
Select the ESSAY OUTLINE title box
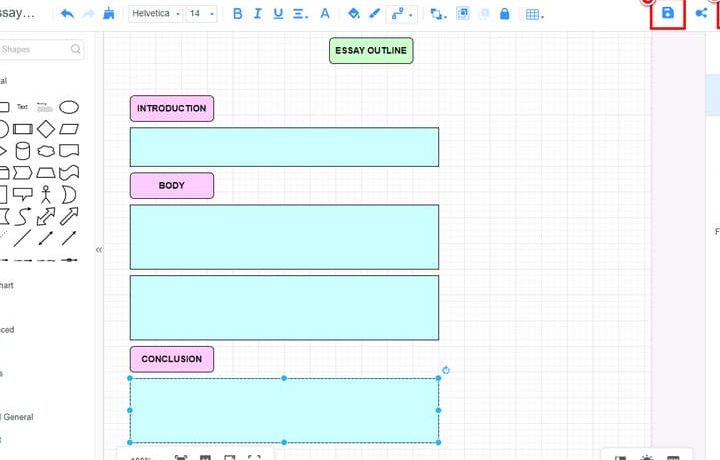[371, 50]
